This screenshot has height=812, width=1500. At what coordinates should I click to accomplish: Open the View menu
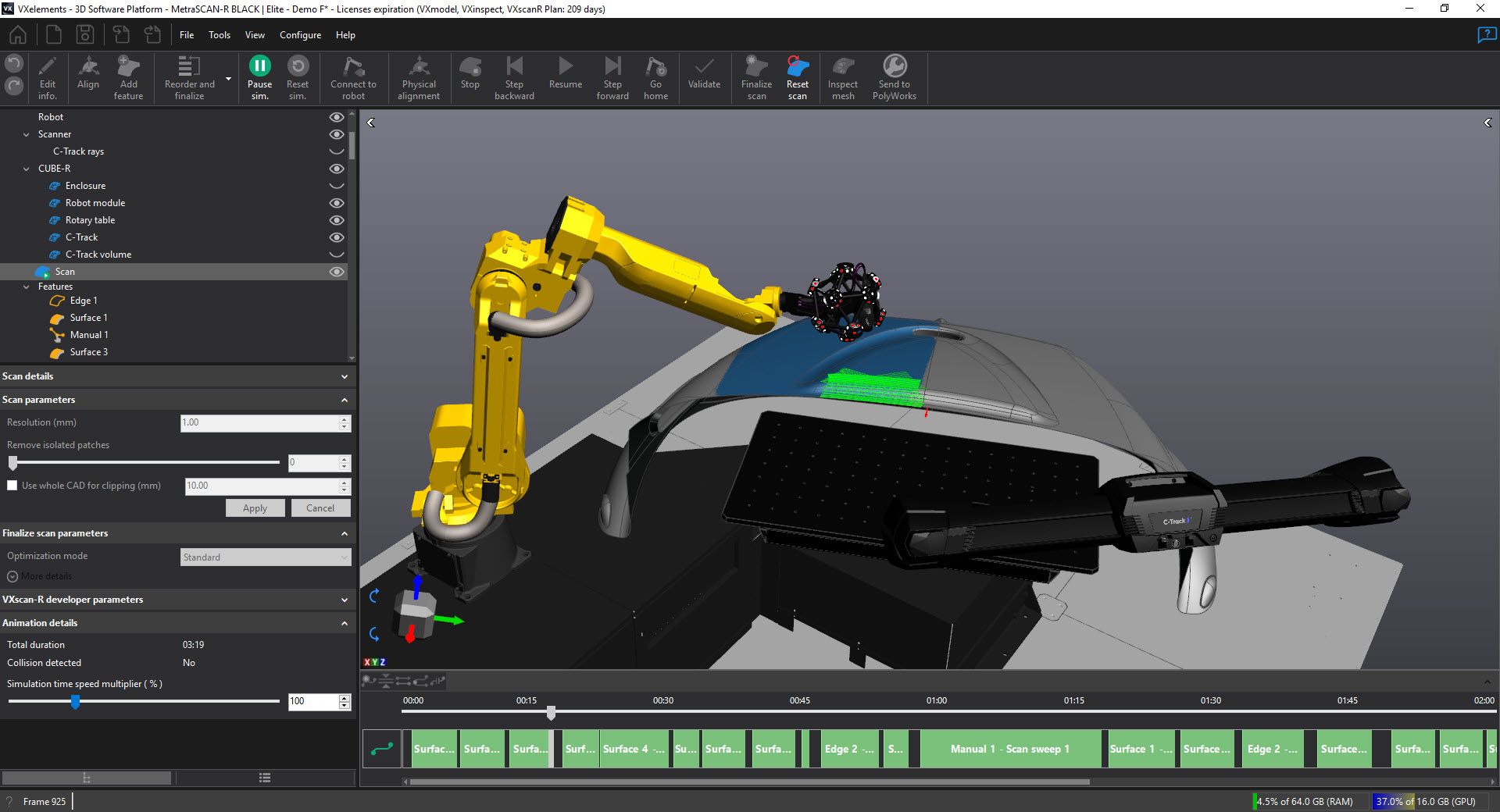tap(255, 35)
